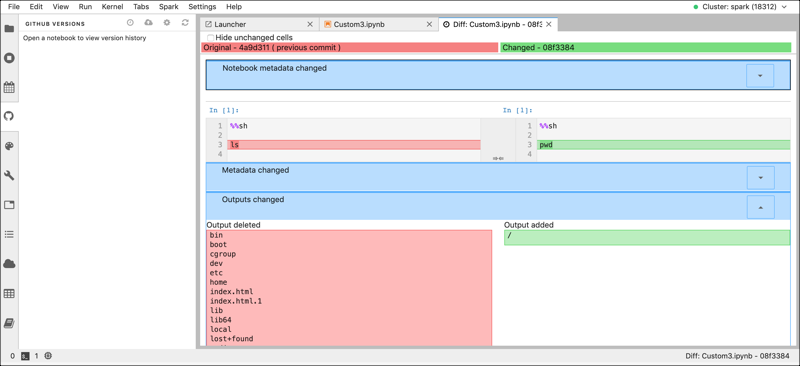Click the clock history icon in GitHub Versions
800x366 pixels.
tap(130, 23)
